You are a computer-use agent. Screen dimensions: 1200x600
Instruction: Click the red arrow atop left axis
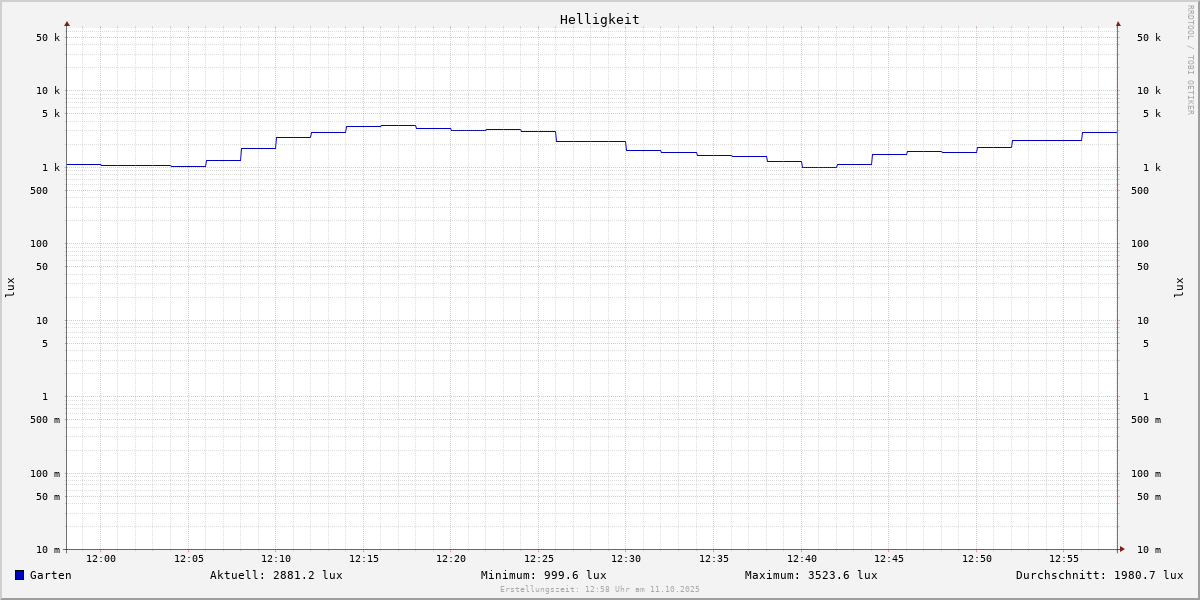click(67, 23)
